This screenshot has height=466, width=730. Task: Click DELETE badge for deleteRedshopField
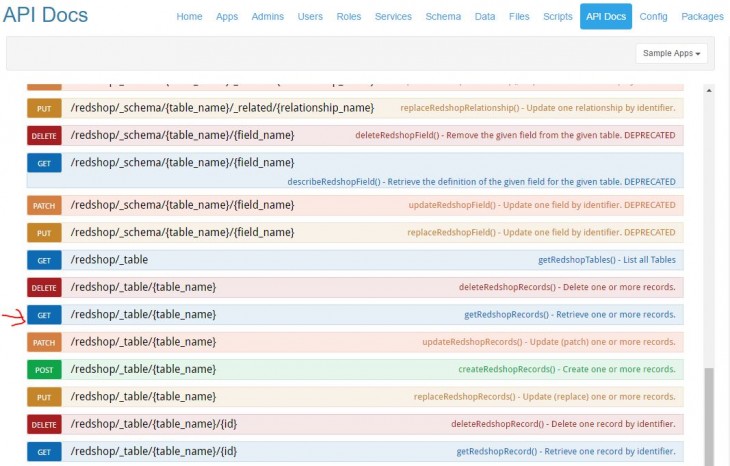[x=44, y=135]
